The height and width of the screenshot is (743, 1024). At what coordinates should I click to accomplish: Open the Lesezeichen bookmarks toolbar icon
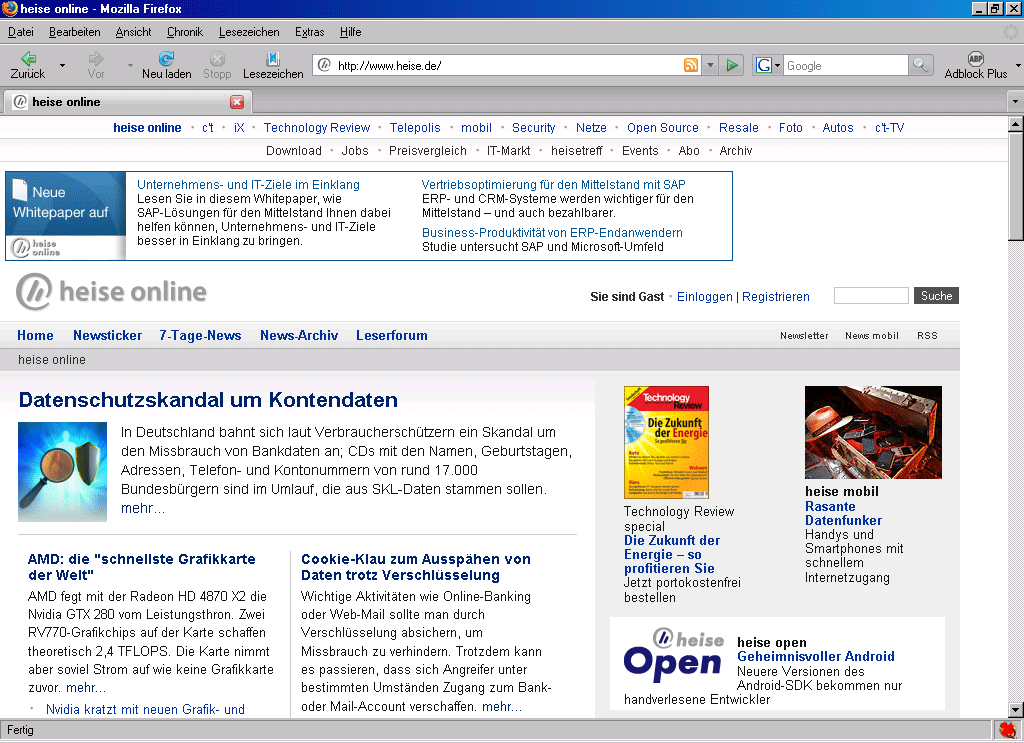tap(273, 58)
